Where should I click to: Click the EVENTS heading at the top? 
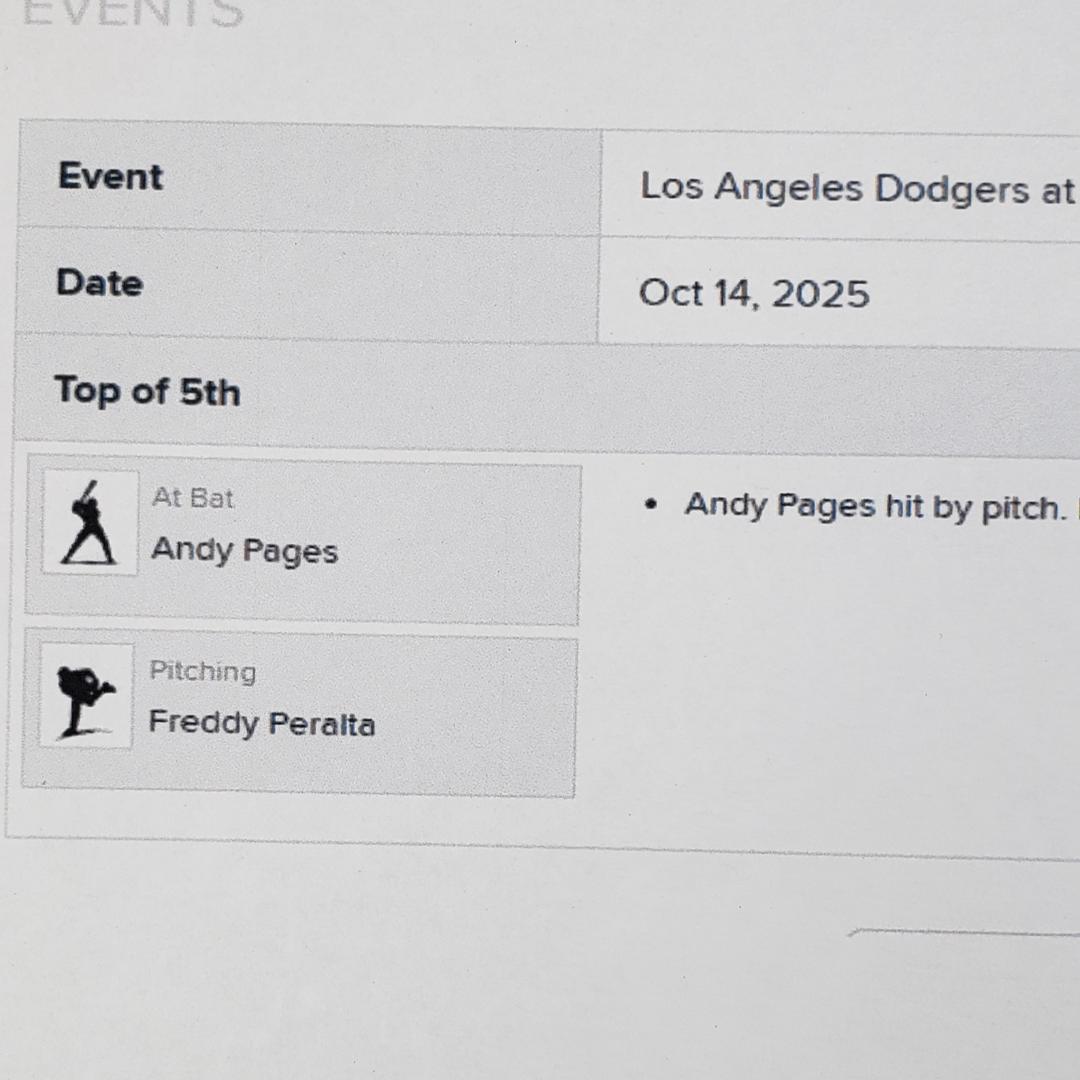(x=133, y=14)
